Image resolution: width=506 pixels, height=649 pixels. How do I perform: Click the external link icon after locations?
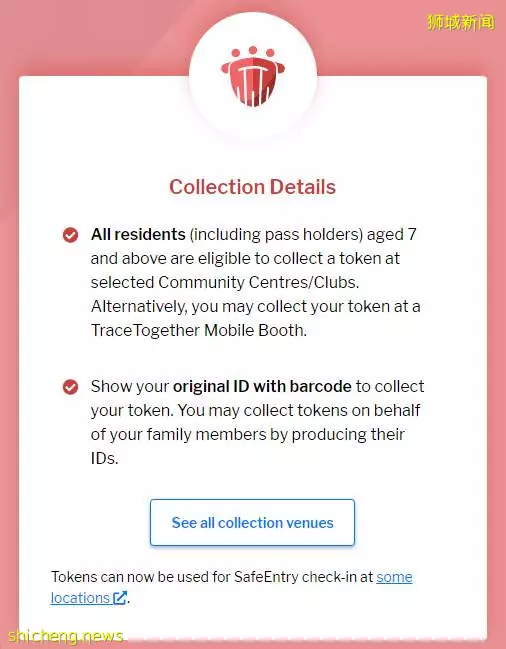[120, 598]
